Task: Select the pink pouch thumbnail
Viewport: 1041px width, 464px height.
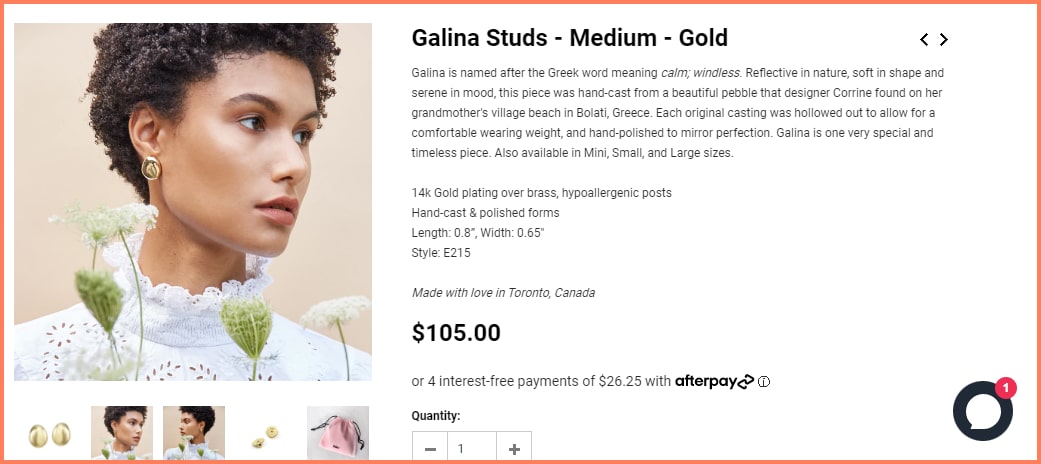Action: pos(338,432)
